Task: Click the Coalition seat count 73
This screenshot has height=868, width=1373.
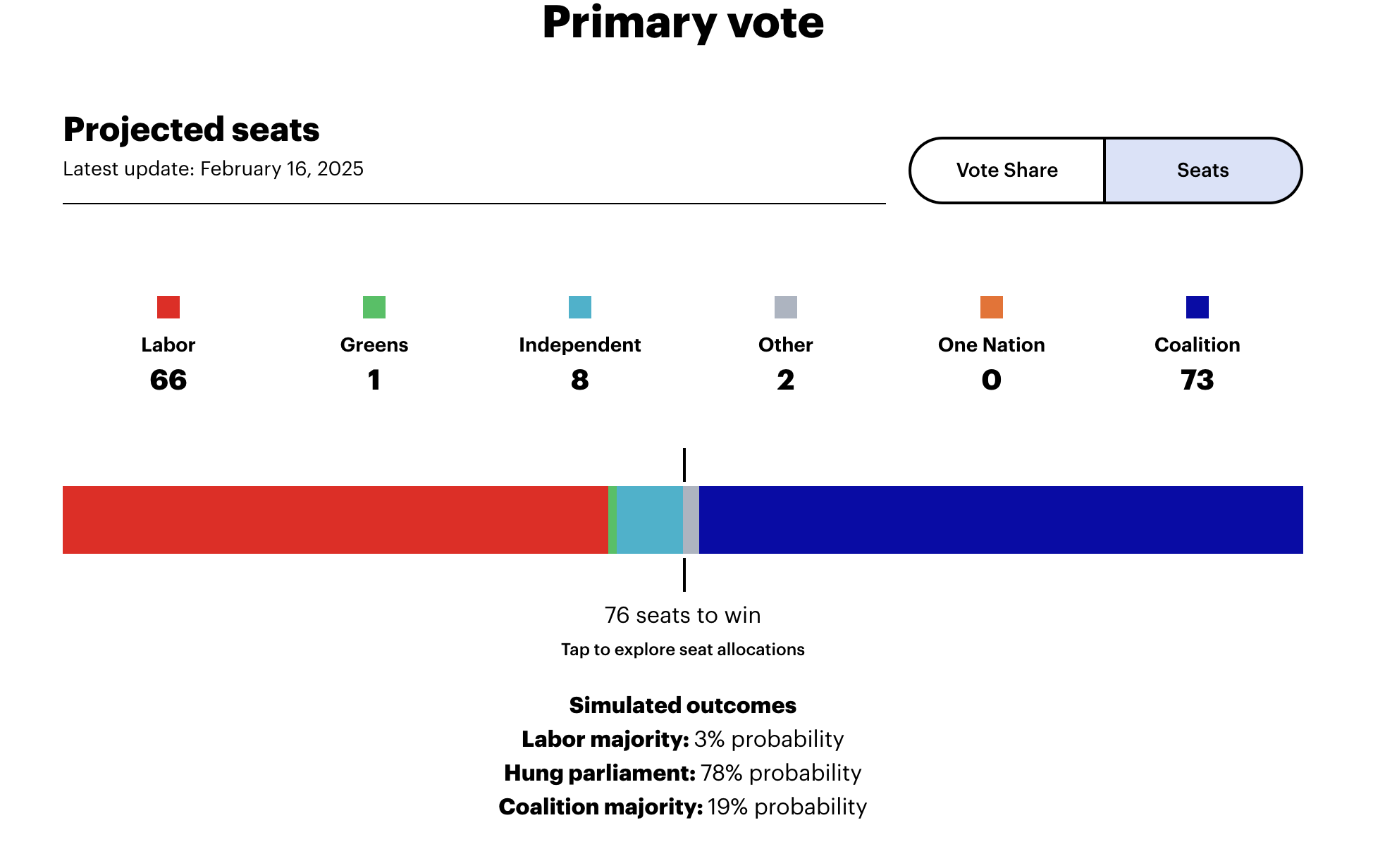Action: pyautogui.click(x=1197, y=380)
